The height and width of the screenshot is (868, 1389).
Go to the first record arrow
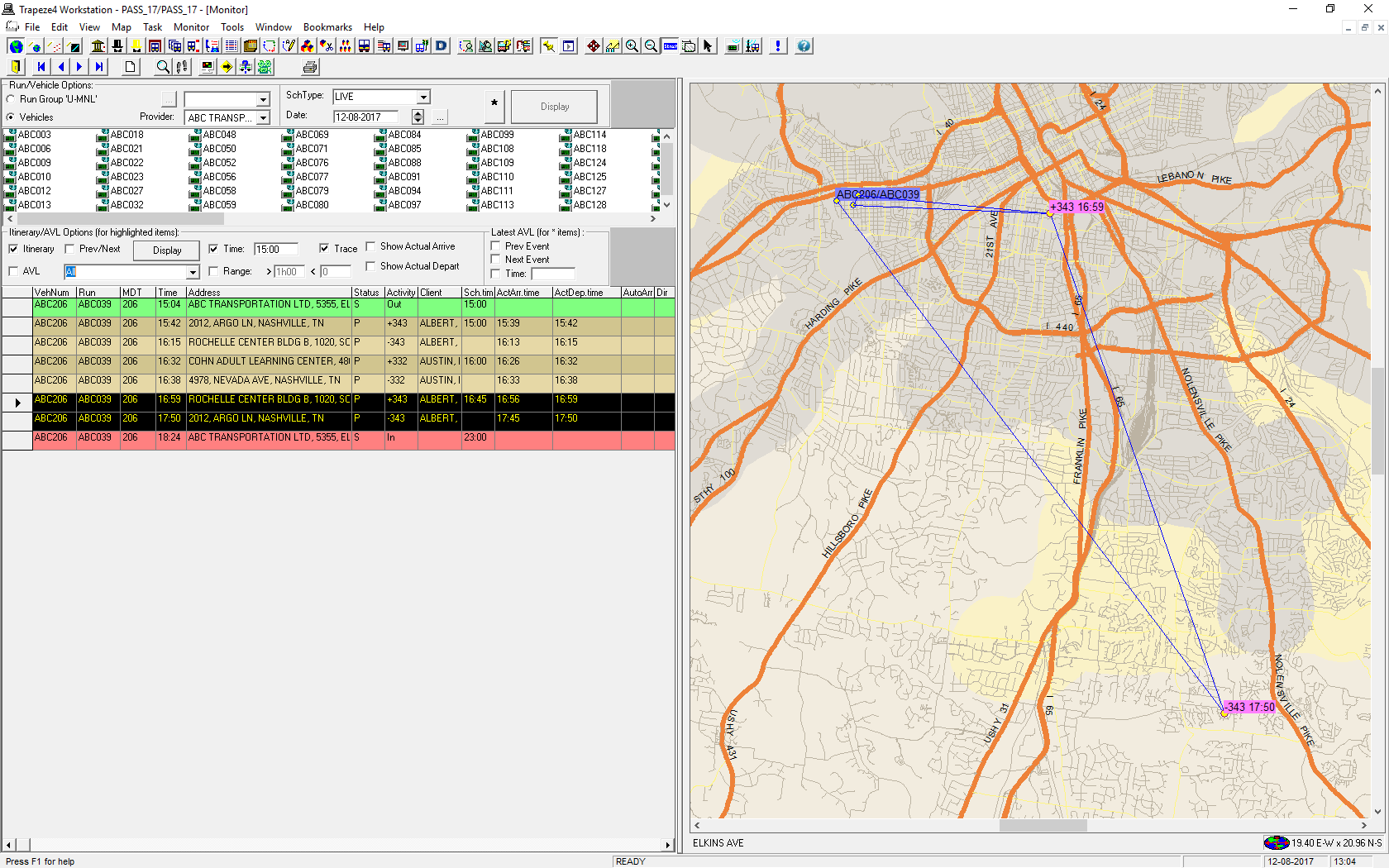pyautogui.click(x=41, y=67)
